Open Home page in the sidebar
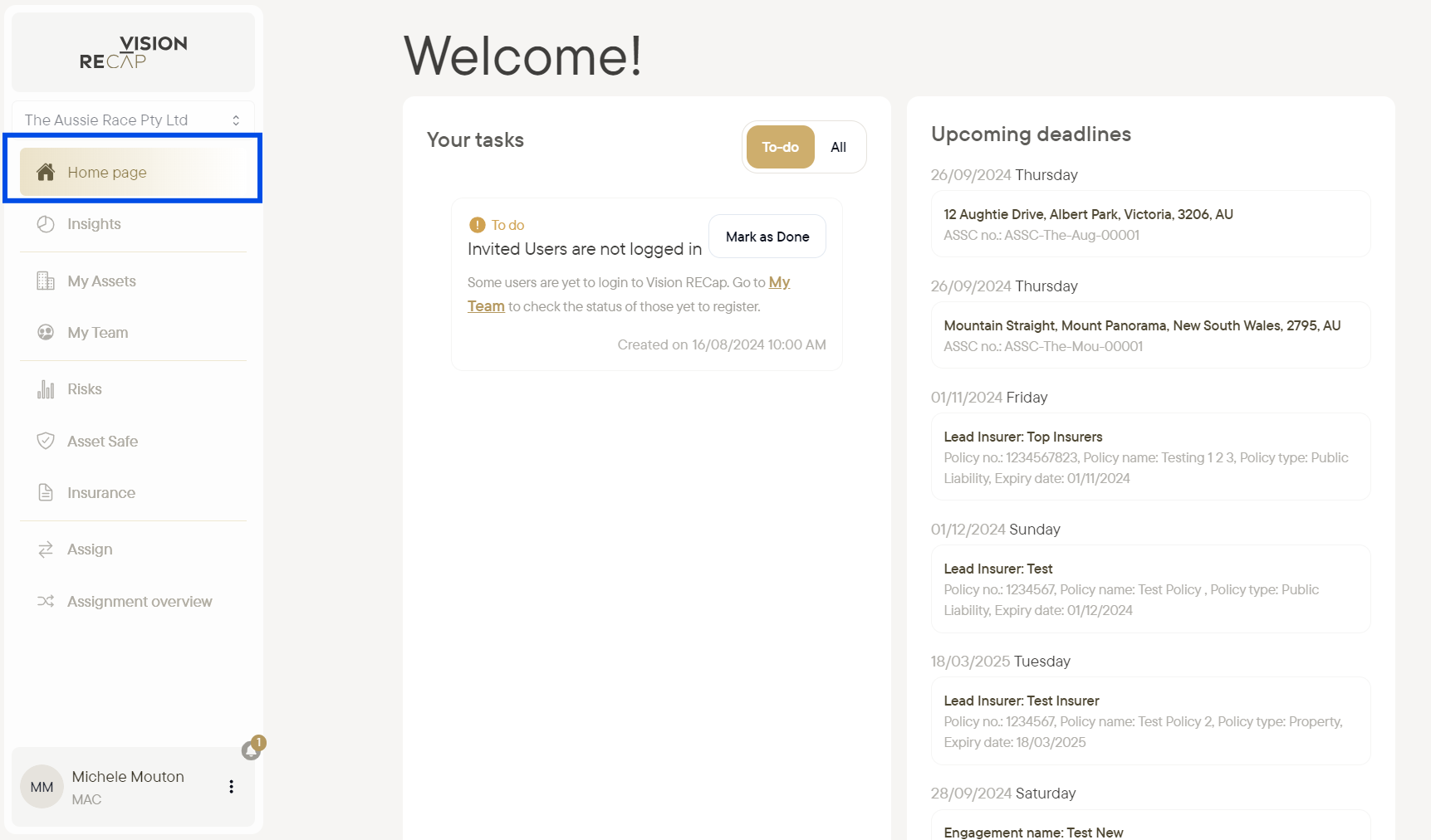This screenshot has width=1431, height=840. (134, 172)
